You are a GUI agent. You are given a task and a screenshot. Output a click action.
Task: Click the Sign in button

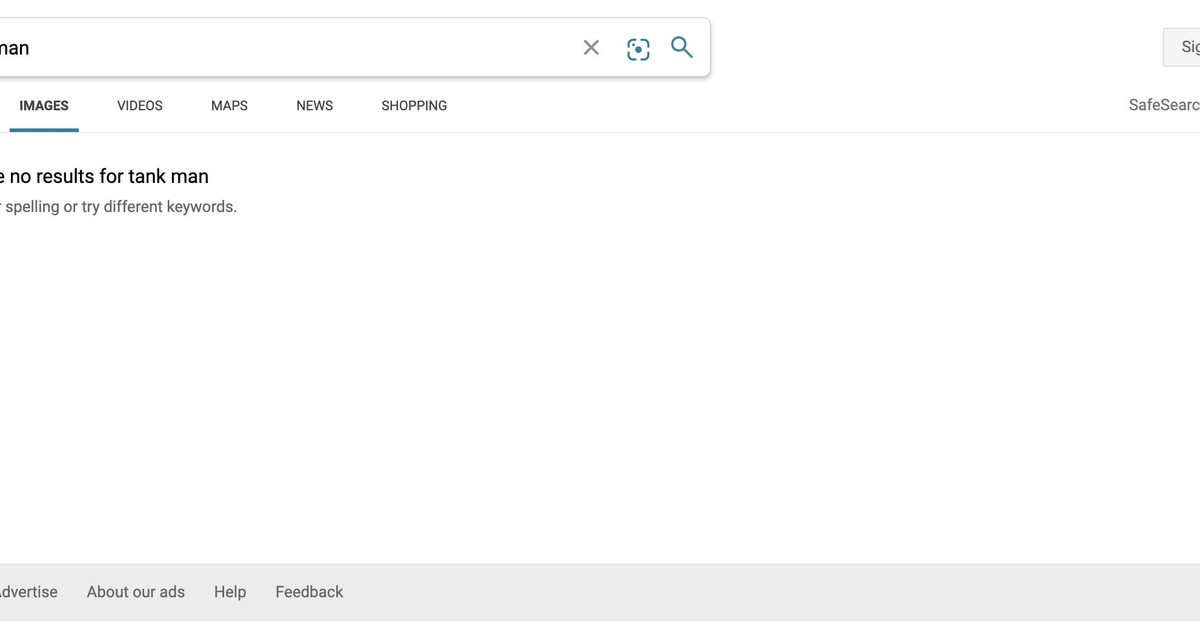coord(1186,46)
